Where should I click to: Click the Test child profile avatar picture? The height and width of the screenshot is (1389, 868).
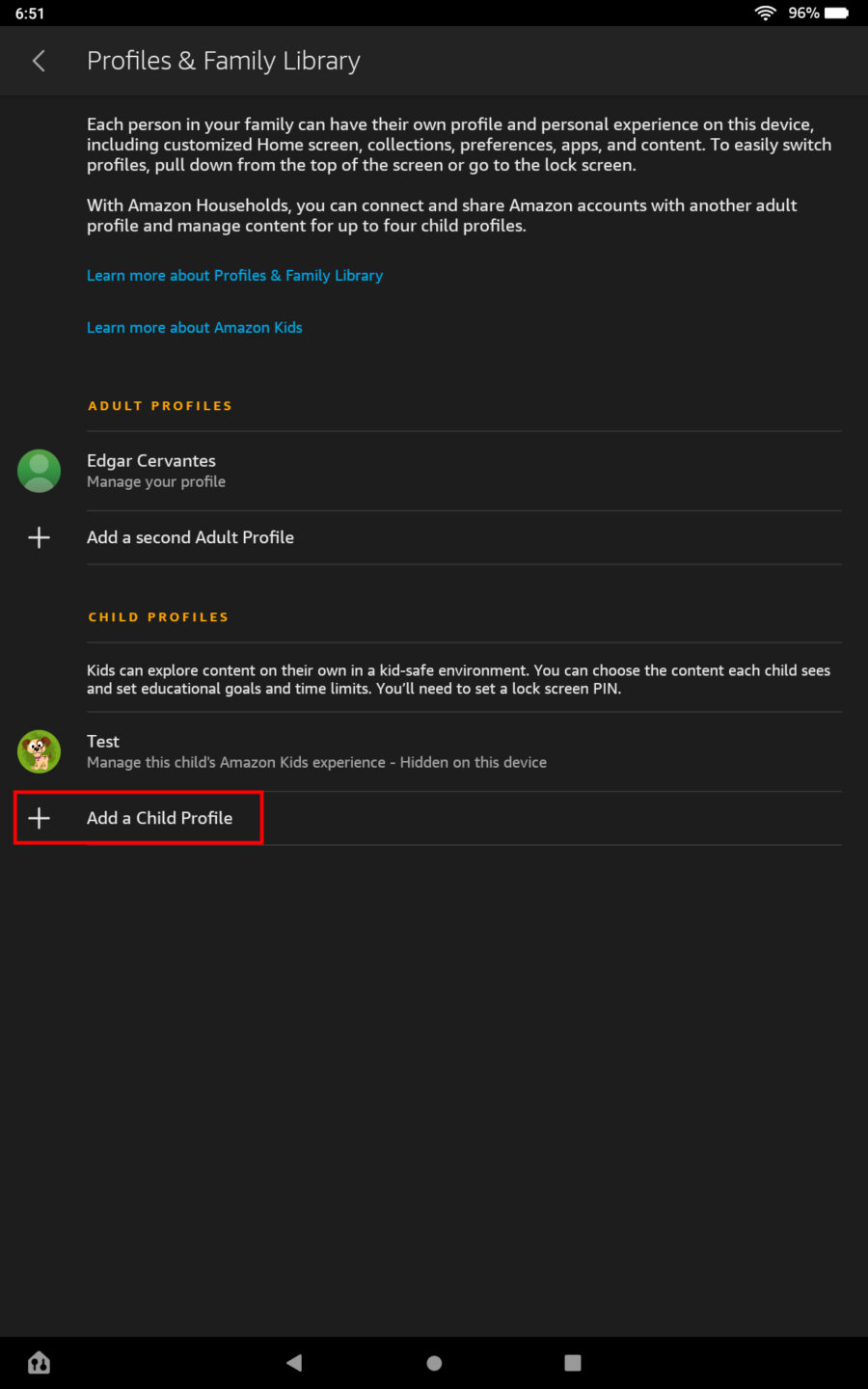[39, 751]
